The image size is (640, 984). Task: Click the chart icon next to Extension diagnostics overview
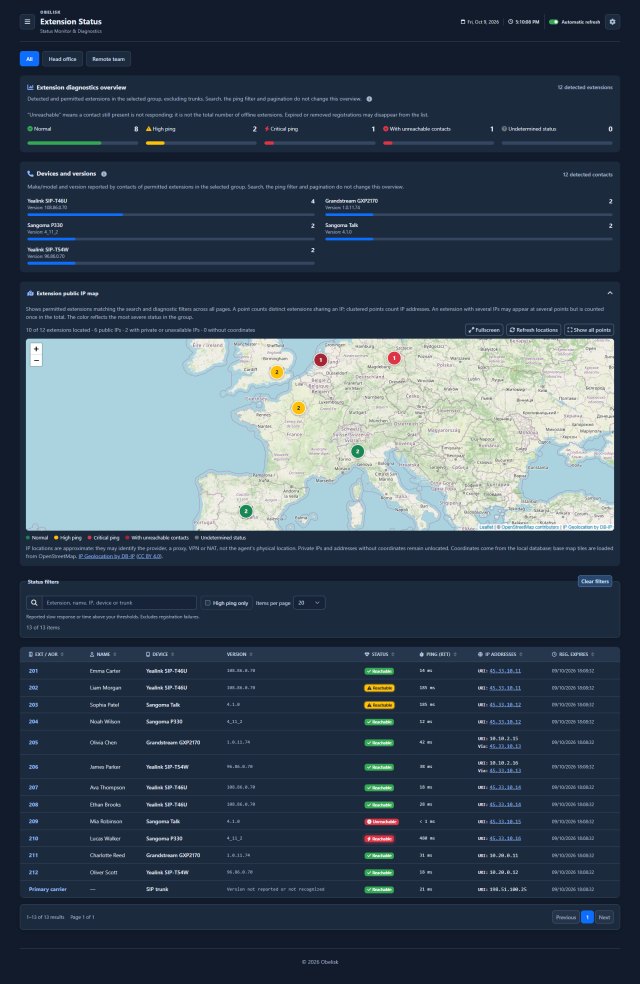30,88
